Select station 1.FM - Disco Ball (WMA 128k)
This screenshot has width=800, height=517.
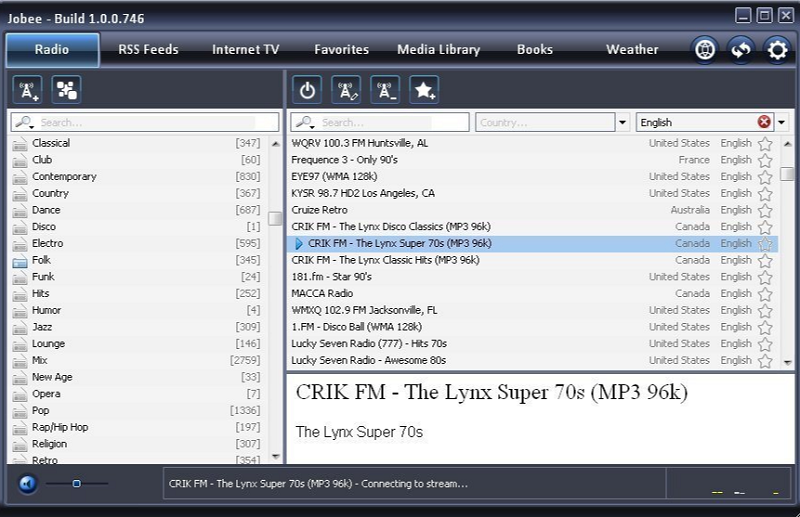(533, 327)
